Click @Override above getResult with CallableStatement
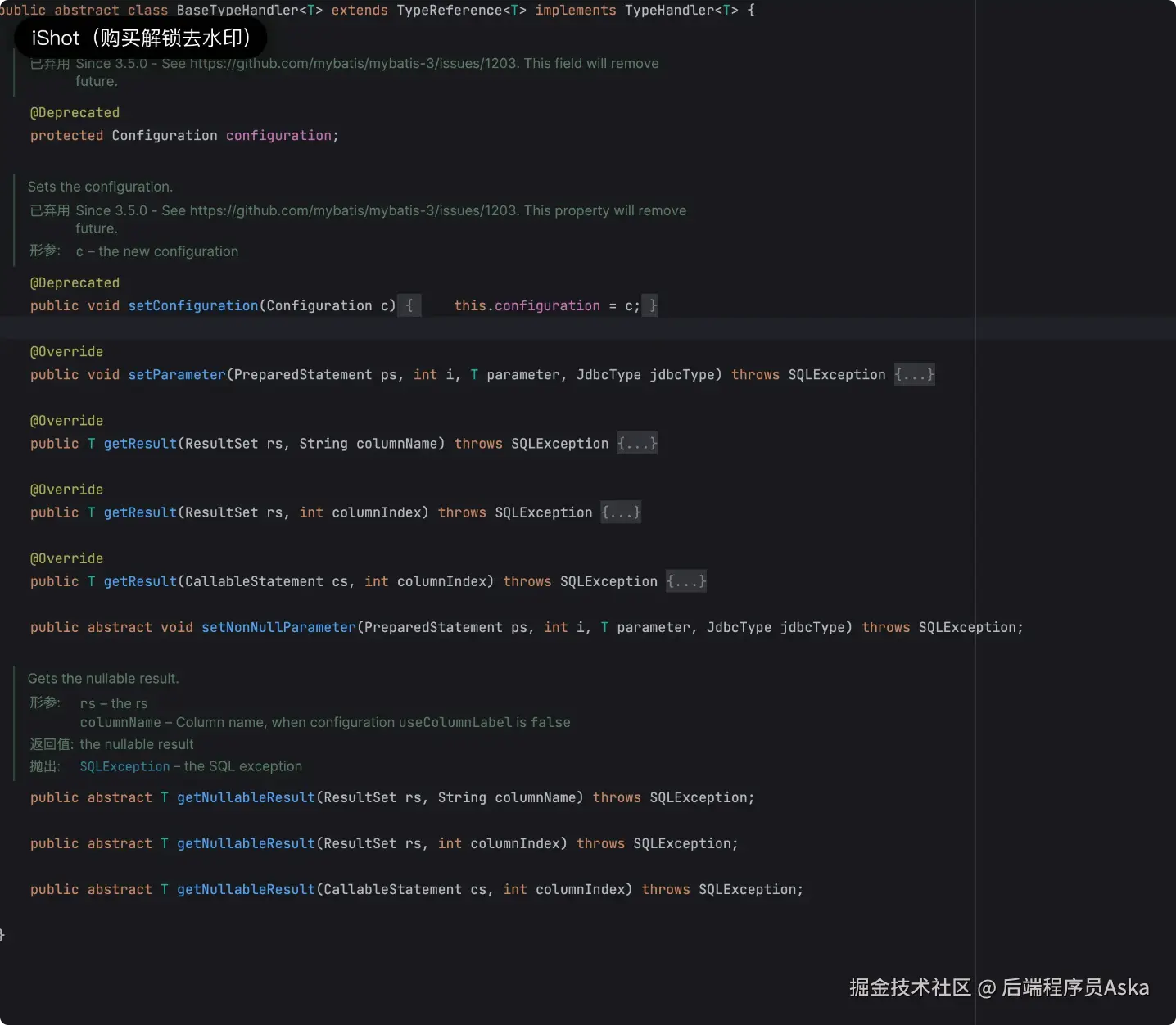Screen dimensions: 1176x1025 point(66,558)
